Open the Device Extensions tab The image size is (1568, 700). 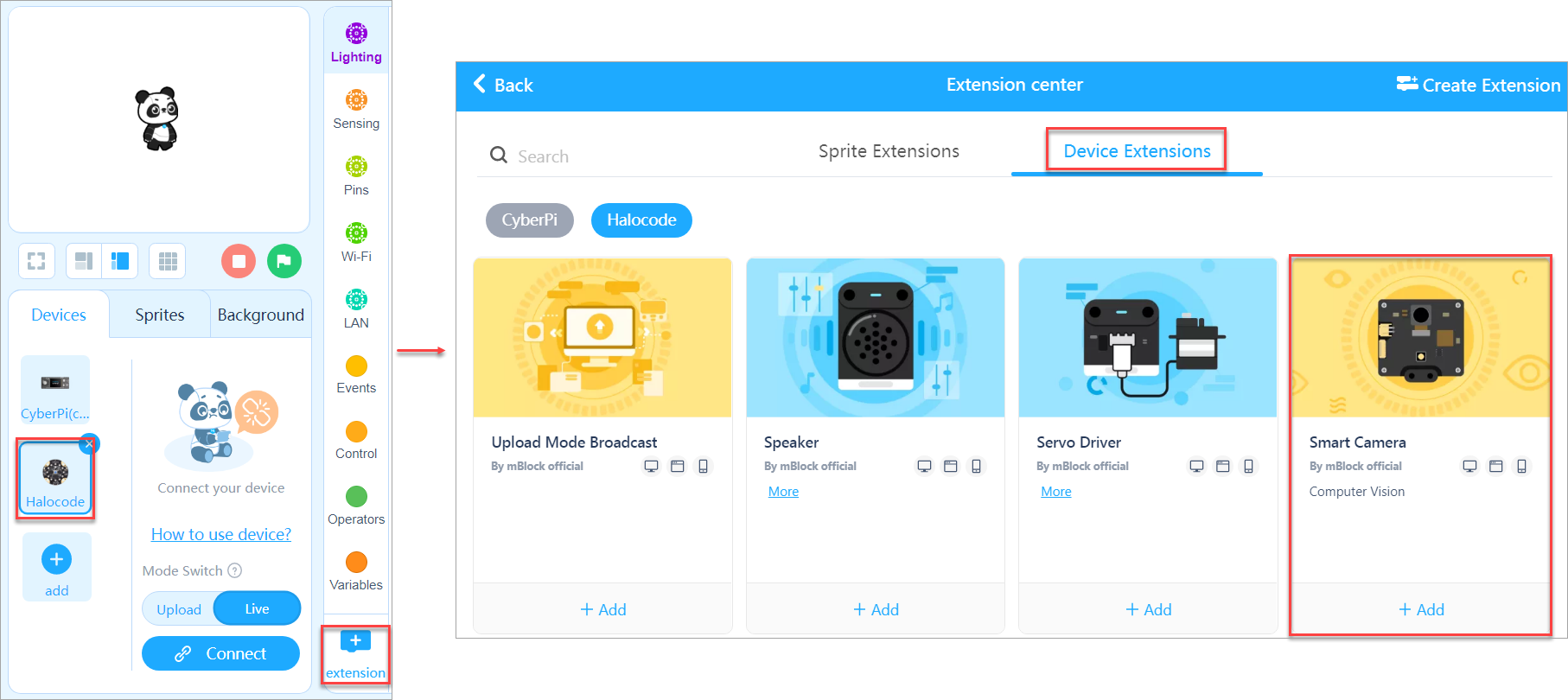[1137, 151]
